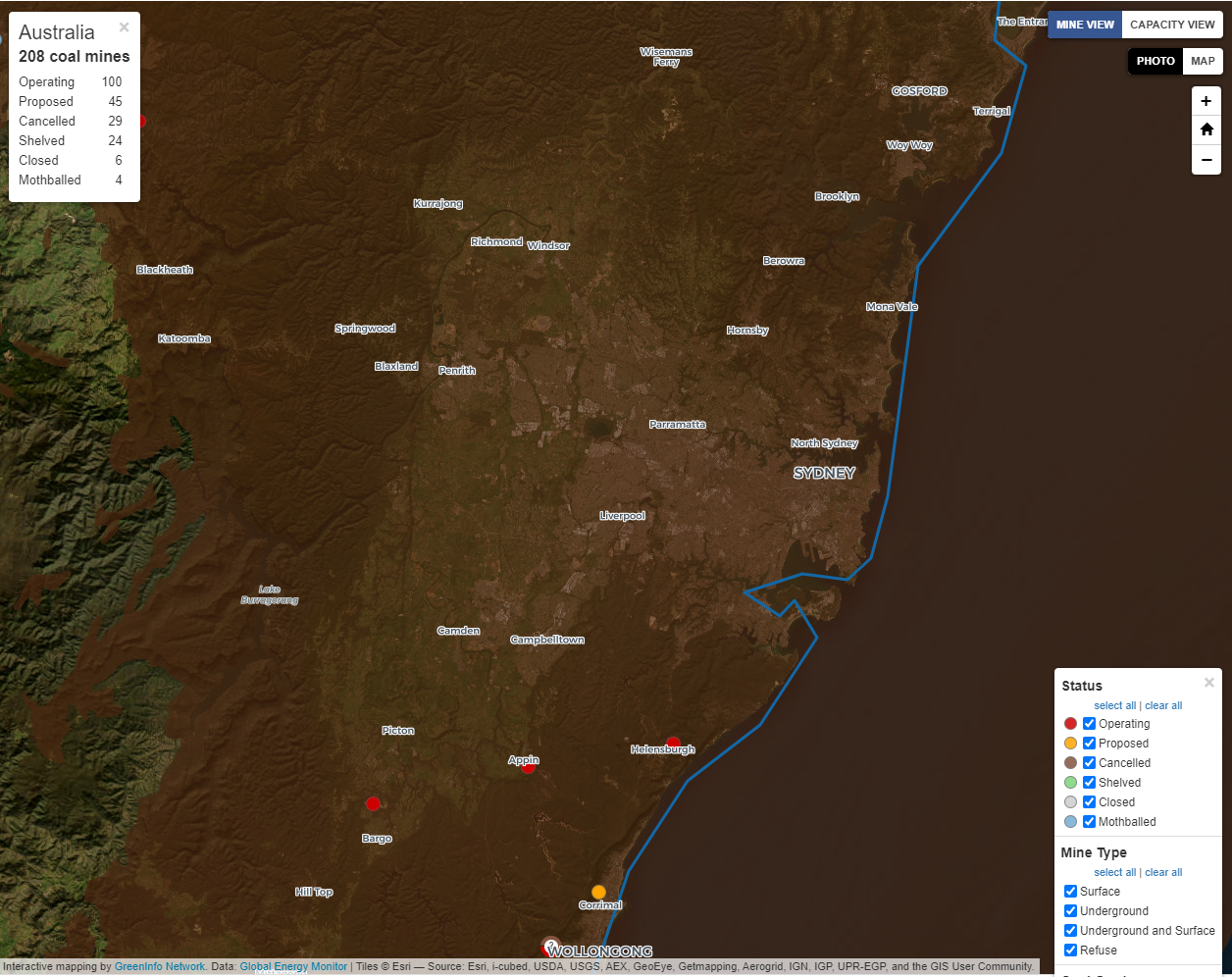The height and width of the screenshot is (977, 1232).
Task: Disable the Mothballed status checkbox
Action: coord(1089,822)
